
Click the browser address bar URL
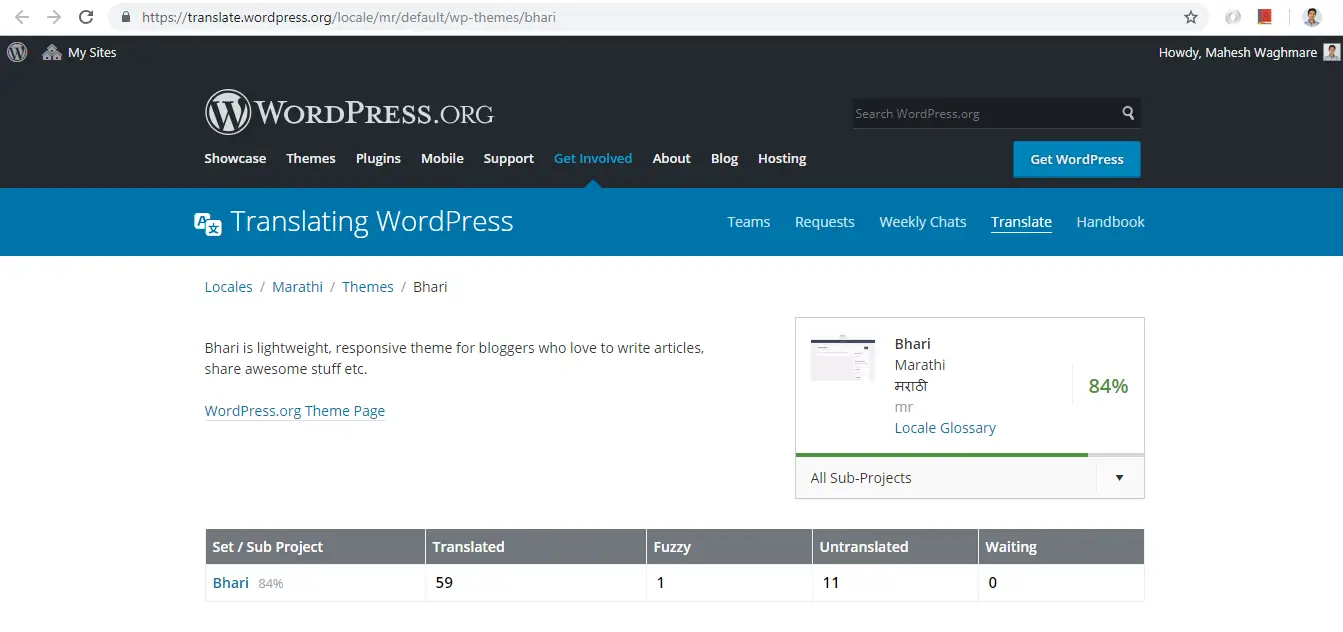click(349, 17)
